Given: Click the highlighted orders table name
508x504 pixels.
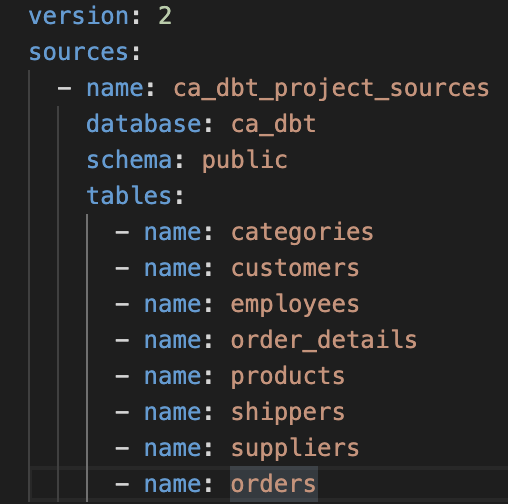Looking at the screenshot, I should (273, 484).
